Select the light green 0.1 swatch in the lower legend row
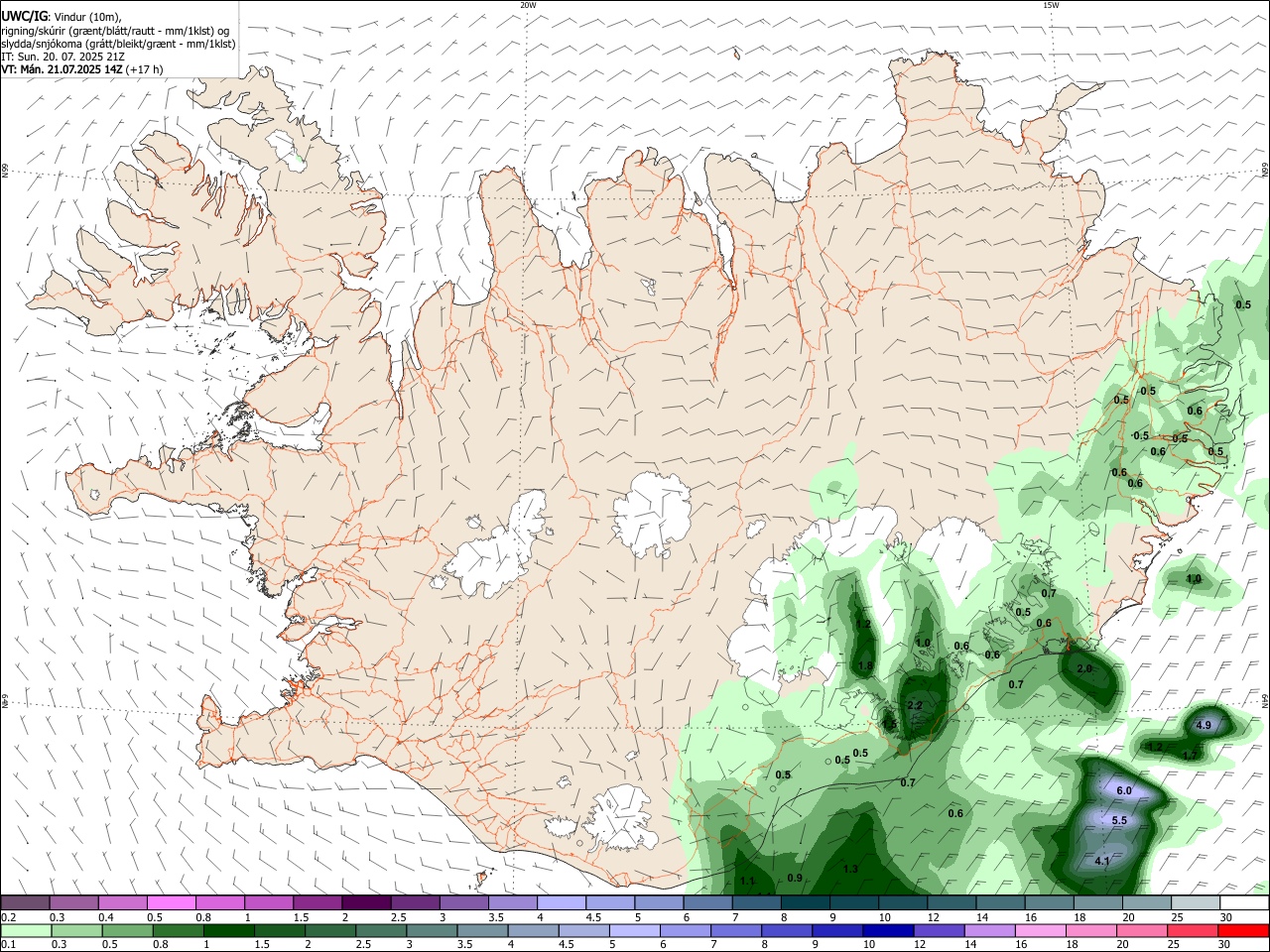The width and height of the screenshot is (1270, 952). pos(26,931)
